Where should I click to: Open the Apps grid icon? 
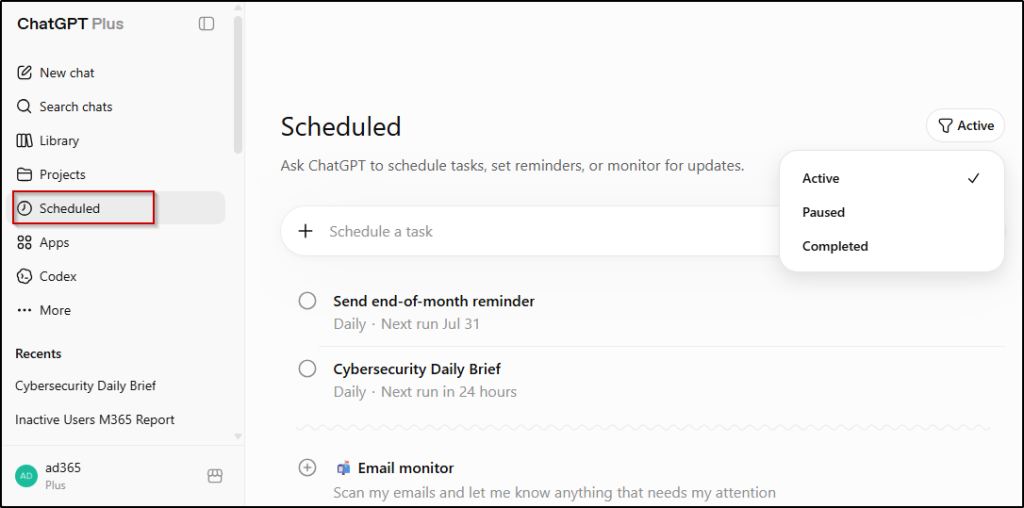[24, 242]
